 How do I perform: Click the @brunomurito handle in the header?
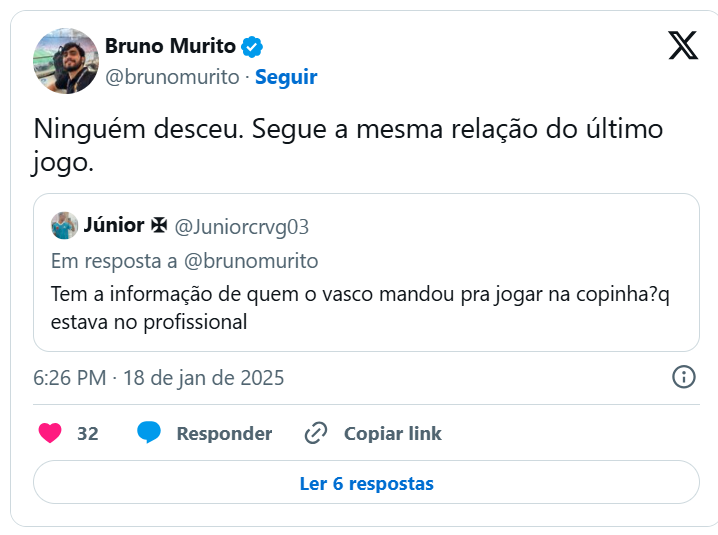tap(172, 77)
